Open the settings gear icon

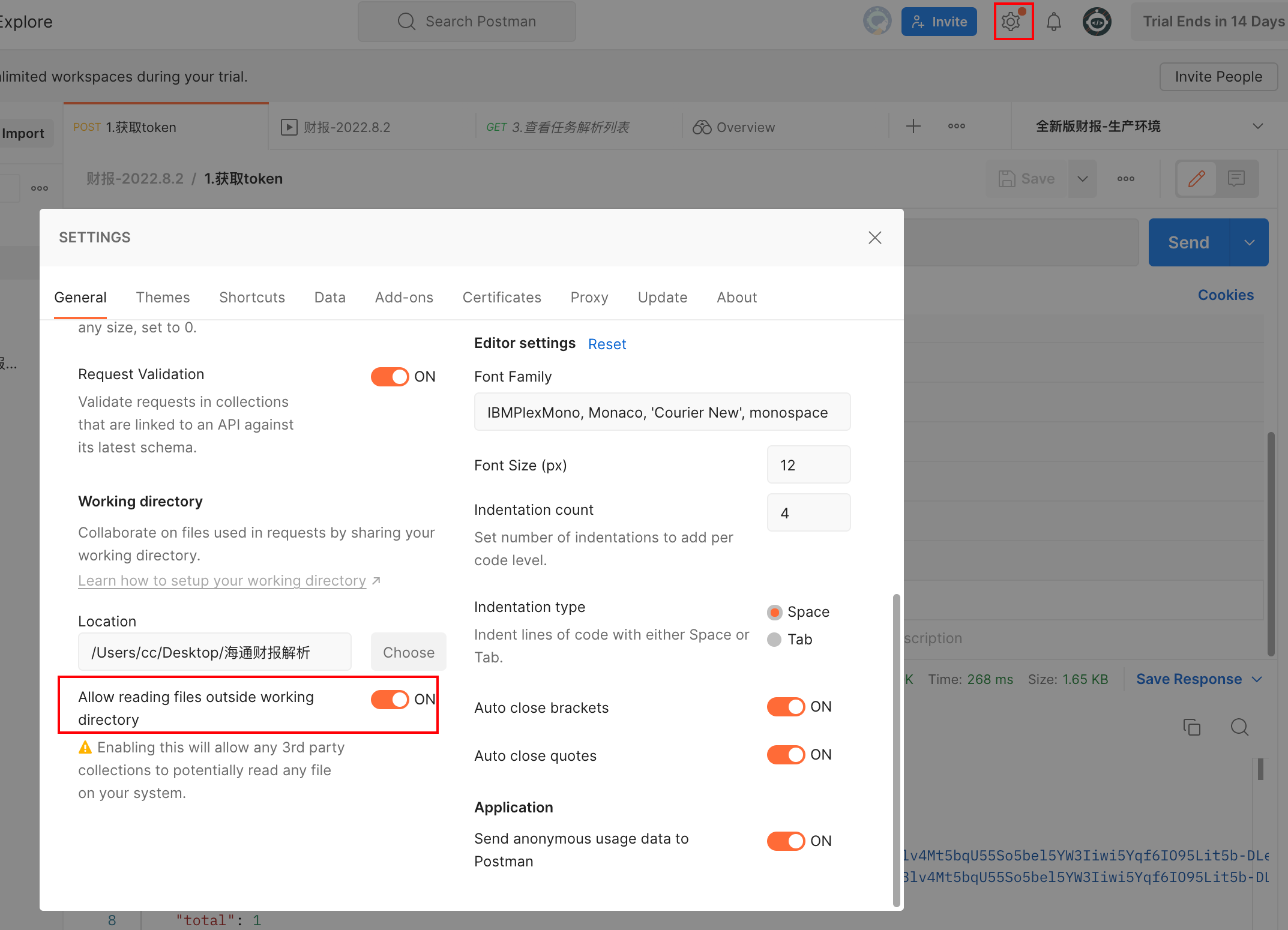click(1012, 22)
